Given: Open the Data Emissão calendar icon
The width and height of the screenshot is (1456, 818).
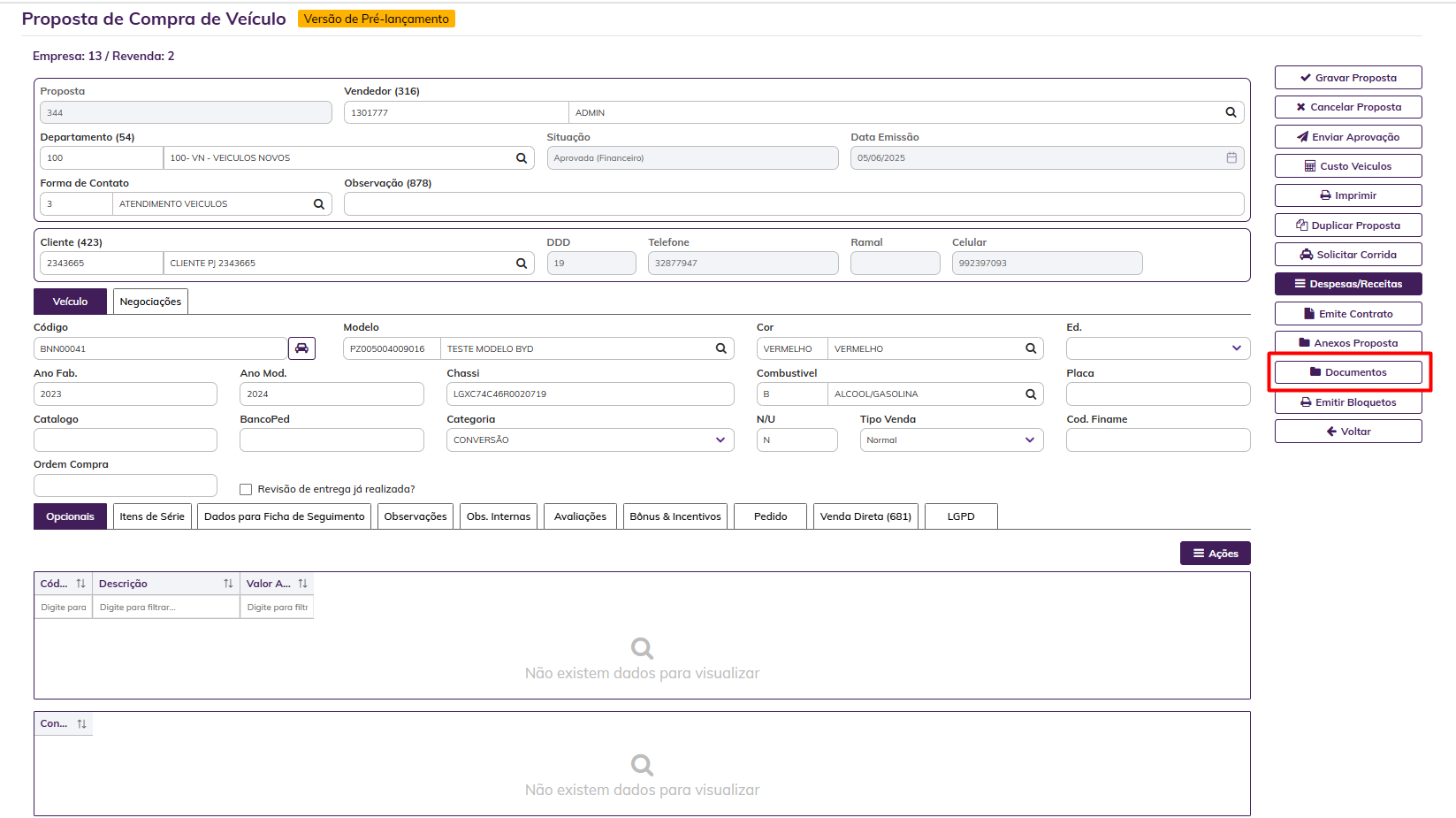Looking at the screenshot, I should 1231,157.
